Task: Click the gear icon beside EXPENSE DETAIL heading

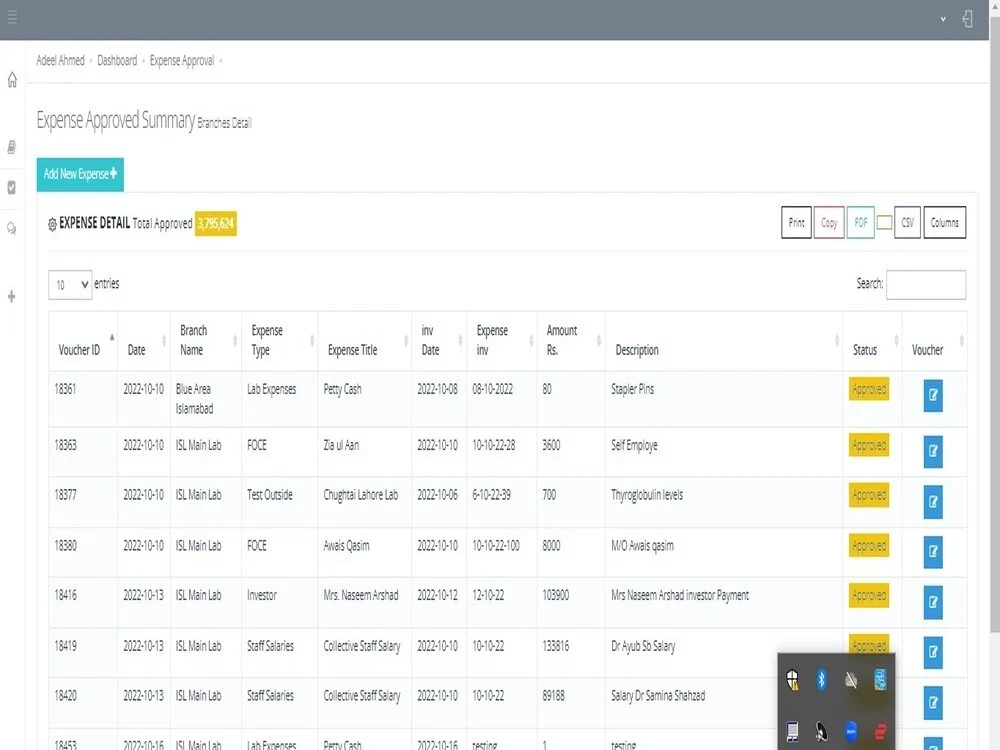Action: [x=52, y=224]
